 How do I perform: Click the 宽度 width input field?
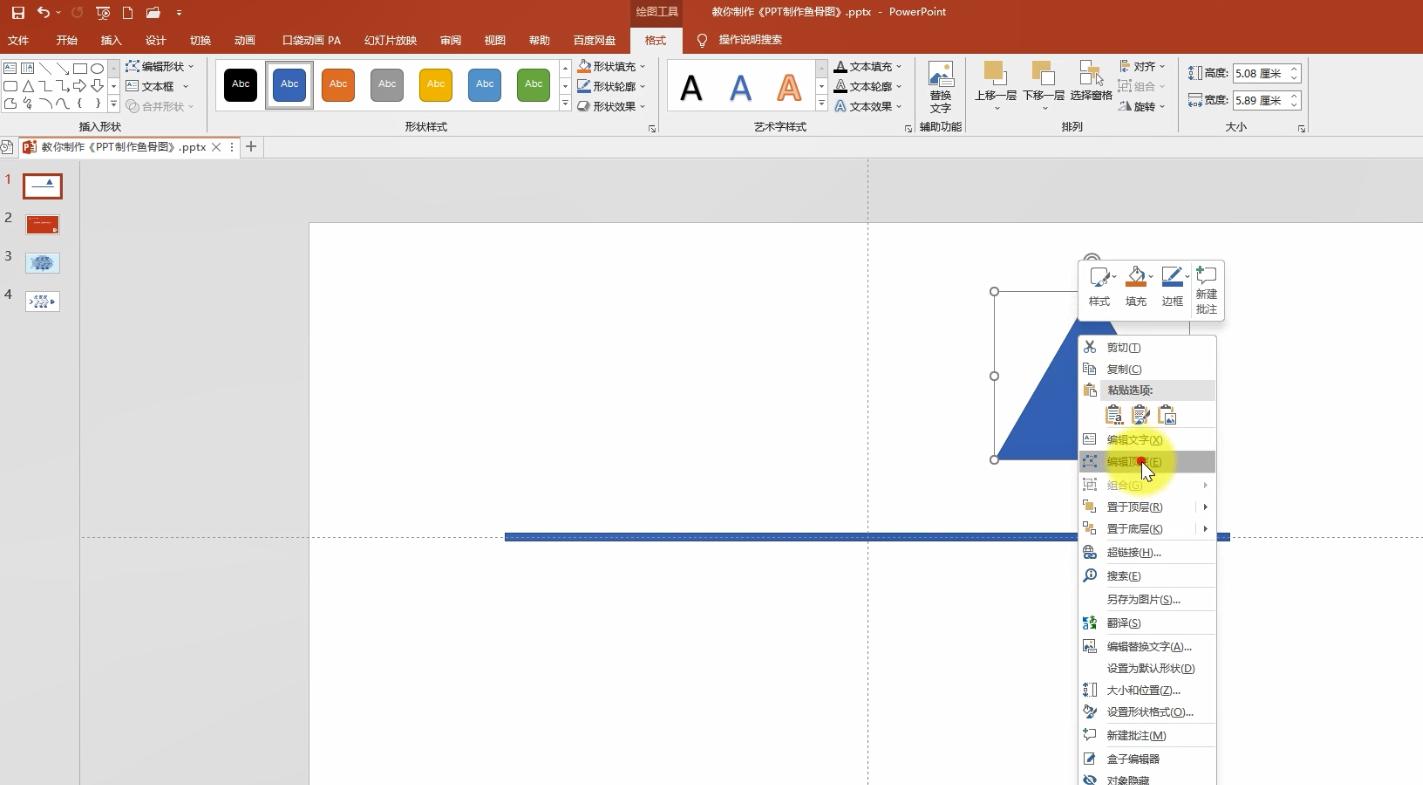coord(1260,100)
